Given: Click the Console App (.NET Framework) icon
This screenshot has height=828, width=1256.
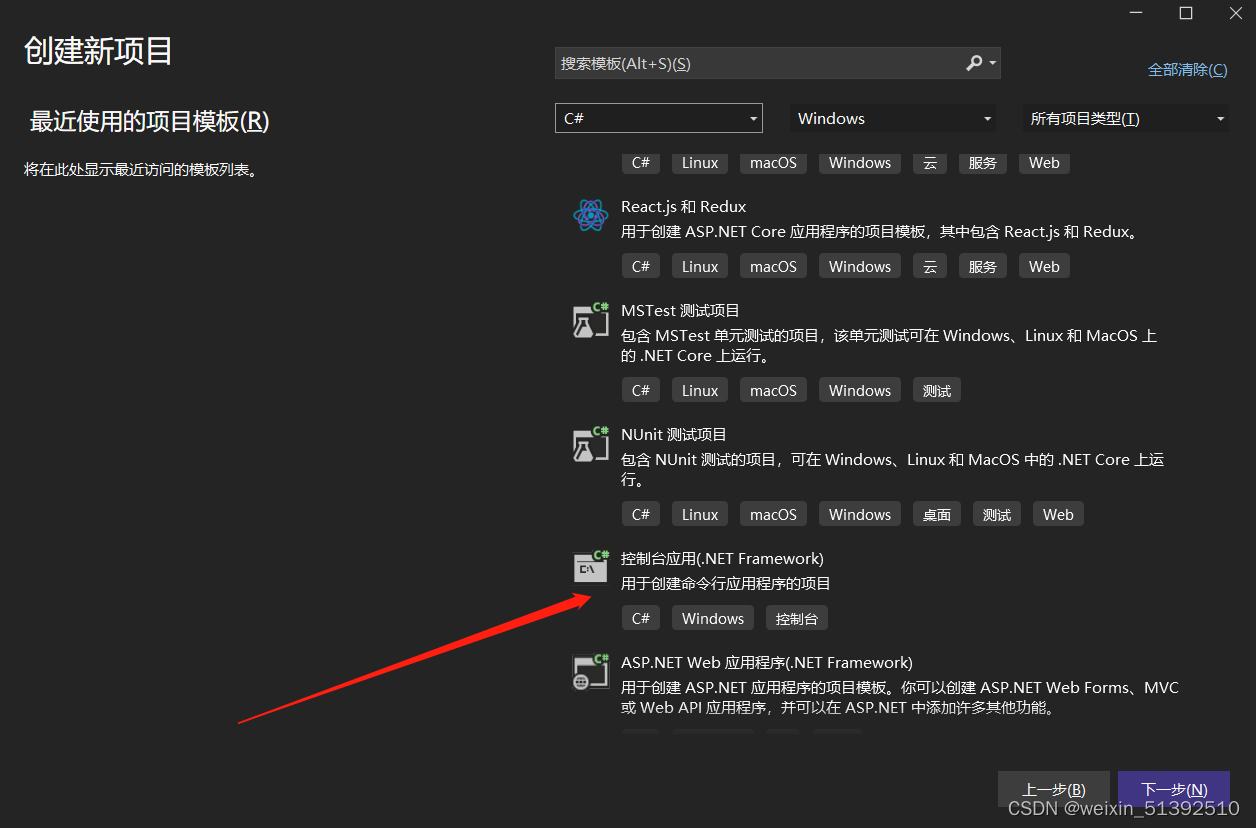Looking at the screenshot, I should (590, 567).
